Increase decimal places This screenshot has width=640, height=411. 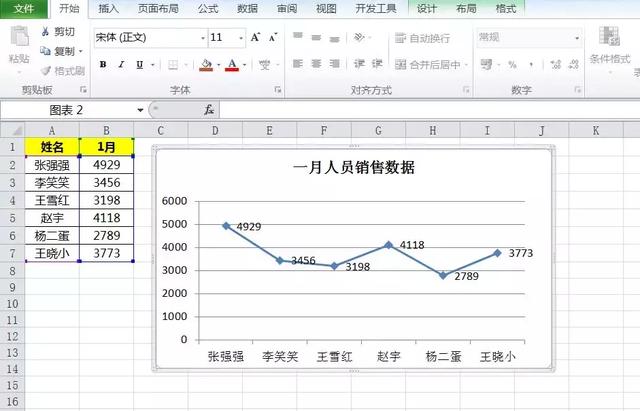point(556,64)
